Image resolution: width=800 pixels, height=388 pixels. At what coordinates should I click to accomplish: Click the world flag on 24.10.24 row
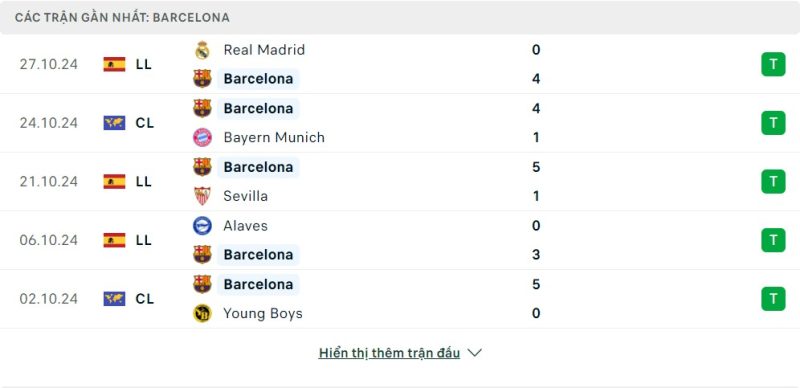114,123
